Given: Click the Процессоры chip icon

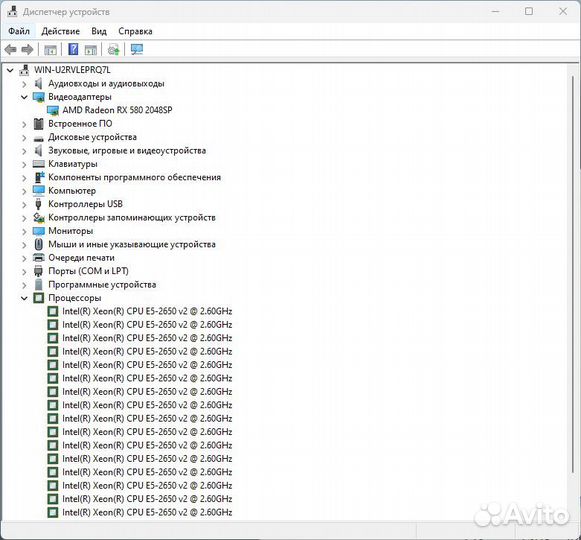Looking at the screenshot, I should pos(39,298).
